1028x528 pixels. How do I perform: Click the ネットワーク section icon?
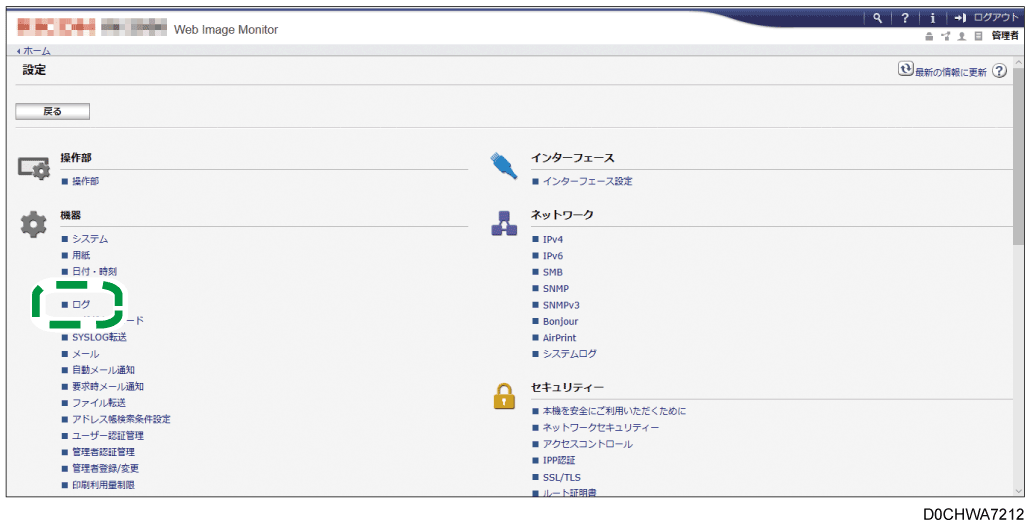pyautogui.click(x=504, y=224)
